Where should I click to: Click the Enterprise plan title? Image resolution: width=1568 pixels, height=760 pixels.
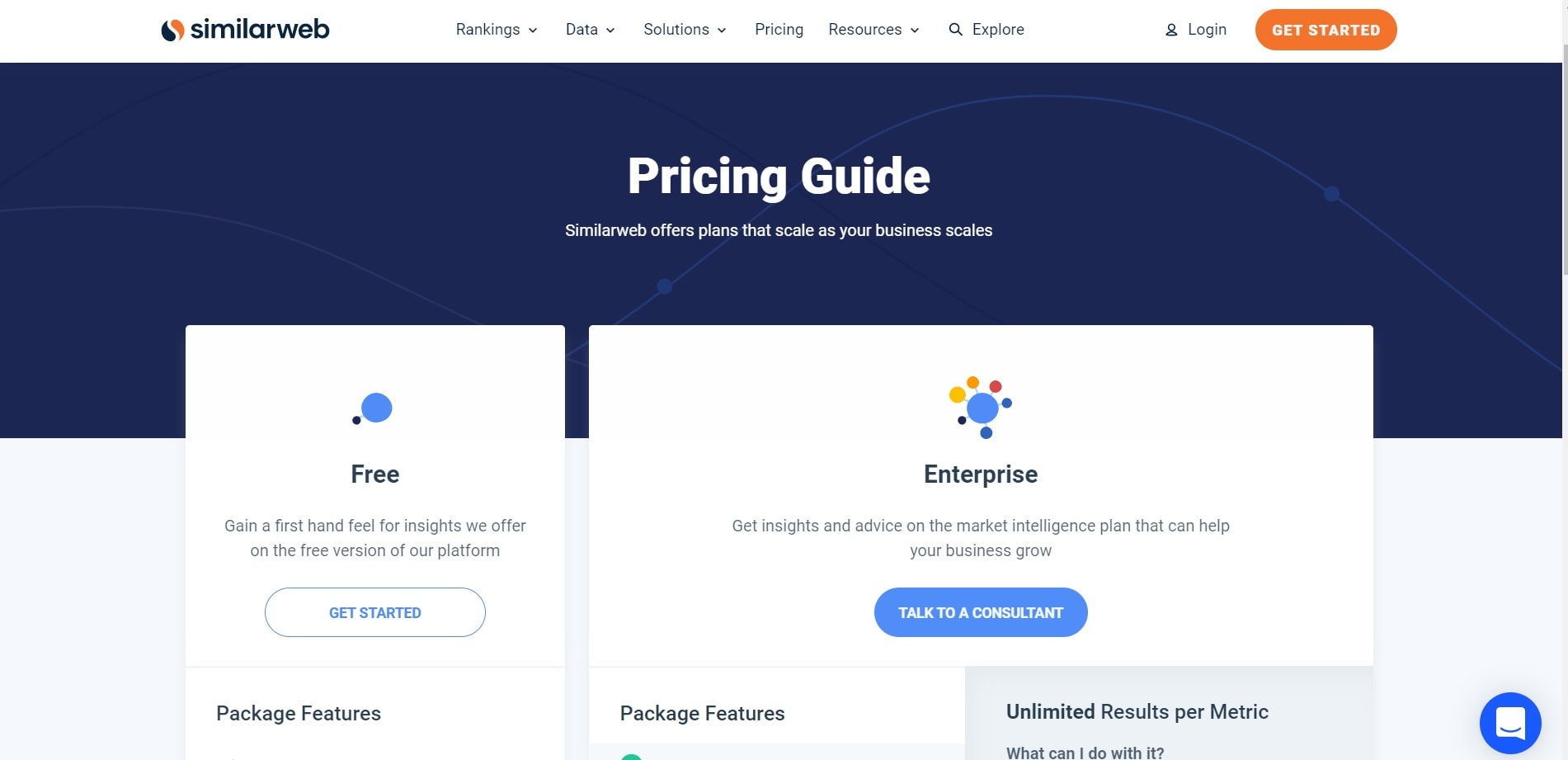[x=981, y=474]
